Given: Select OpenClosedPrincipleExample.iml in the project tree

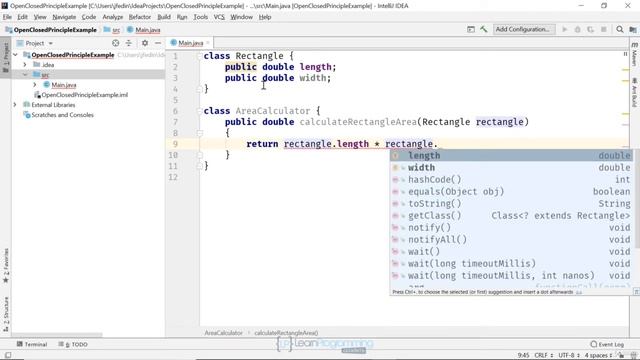Looking at the screenshot, I should click(81, 95).
